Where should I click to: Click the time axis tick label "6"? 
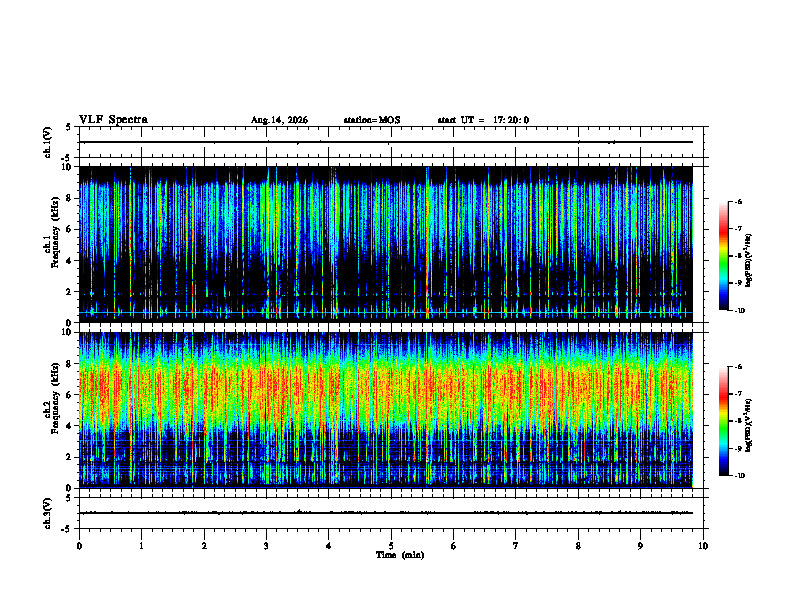454,546
